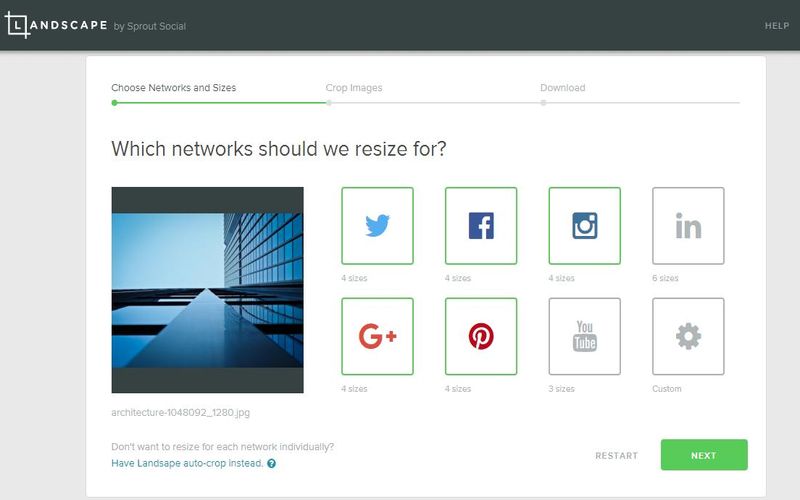
Task: Click '4 sizes' label under Twitter
Action: pos(354,278)
